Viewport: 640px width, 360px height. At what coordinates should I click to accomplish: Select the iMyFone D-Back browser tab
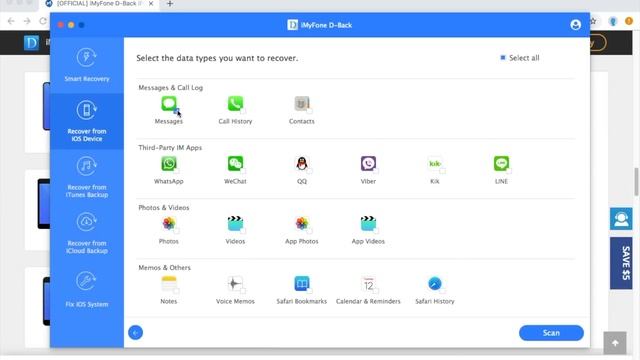pyautogui.click(x=100, y=4)
